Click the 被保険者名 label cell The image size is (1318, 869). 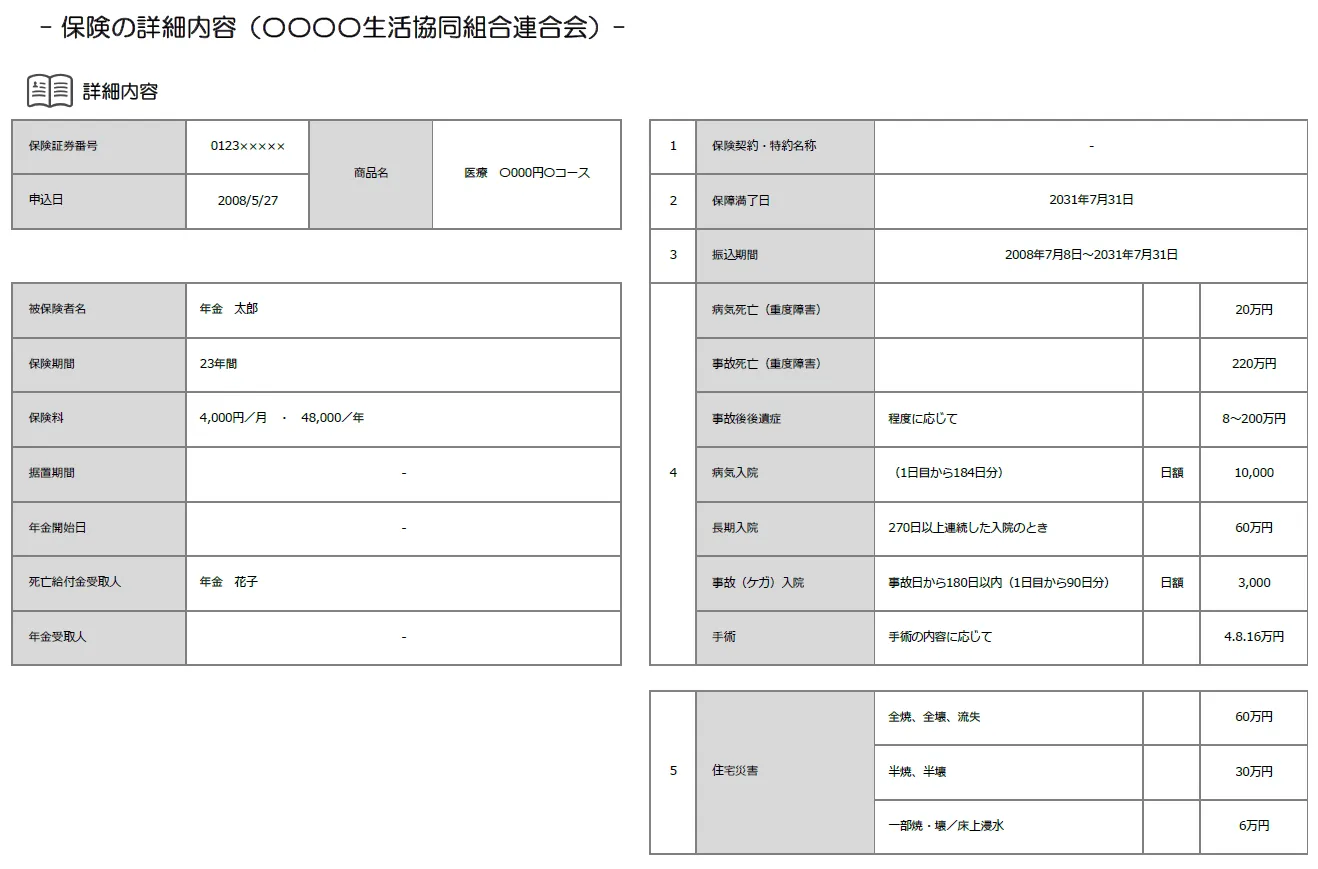[x=99, y=310]
